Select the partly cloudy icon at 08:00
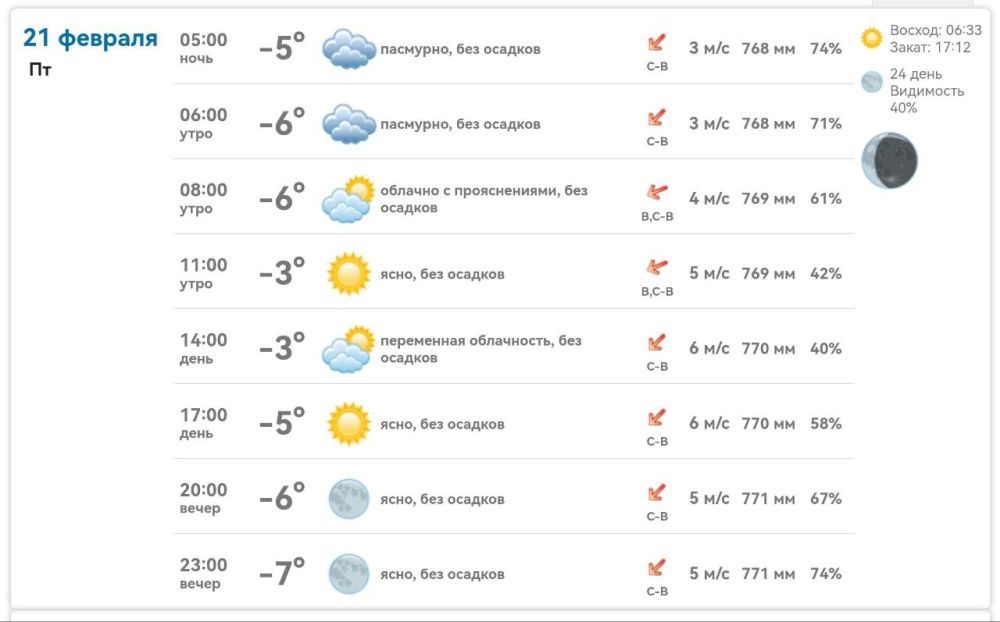Image resolution: width=1000 pixels, height=622 pixels. point(348,198)
